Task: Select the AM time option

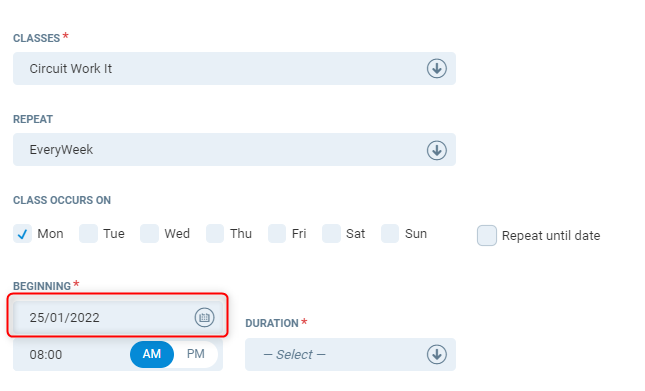Action: (x=152, y=354)
